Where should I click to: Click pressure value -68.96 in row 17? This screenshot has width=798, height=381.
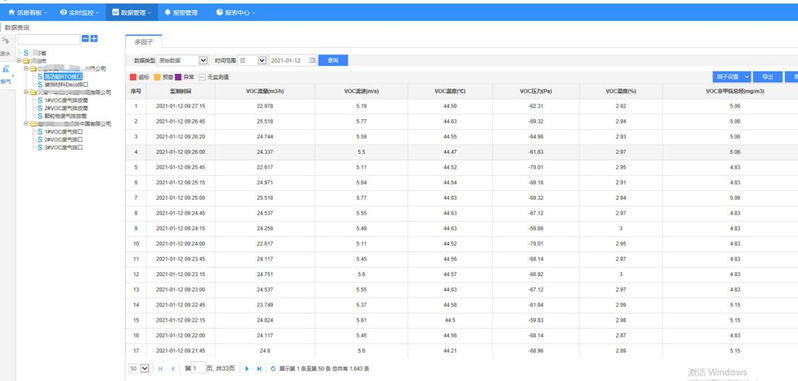click(536, 350)
